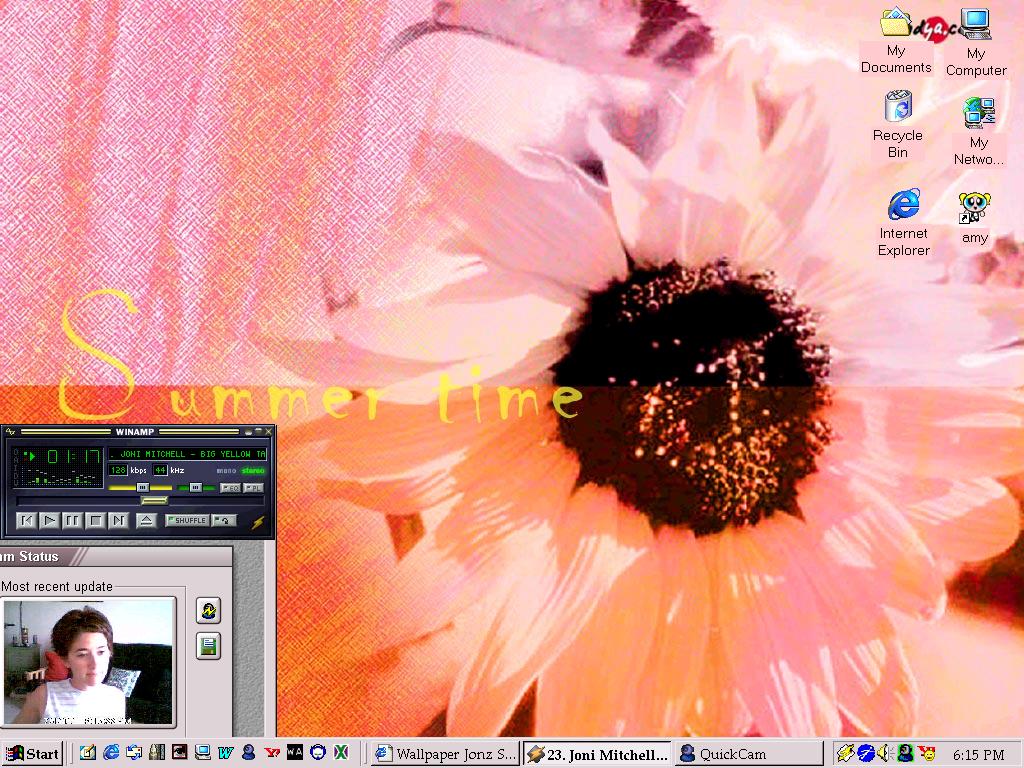
Task: Switch to Wallpaper Jonz taskbar window
Action: pyautogui.click(x=446, y=754)
